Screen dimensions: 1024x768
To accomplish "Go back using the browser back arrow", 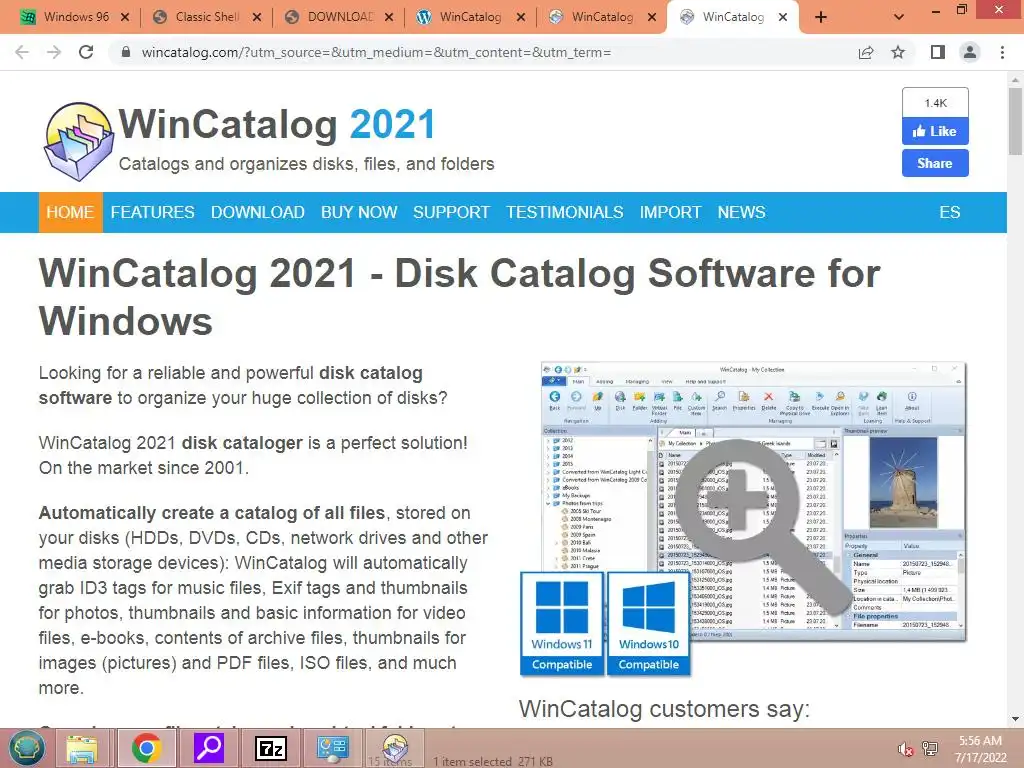I will 22,52.
